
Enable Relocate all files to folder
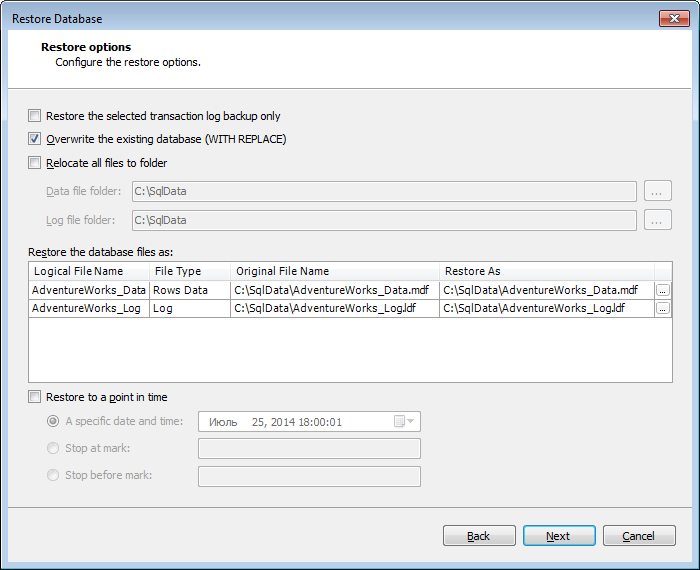click(34, 163)
